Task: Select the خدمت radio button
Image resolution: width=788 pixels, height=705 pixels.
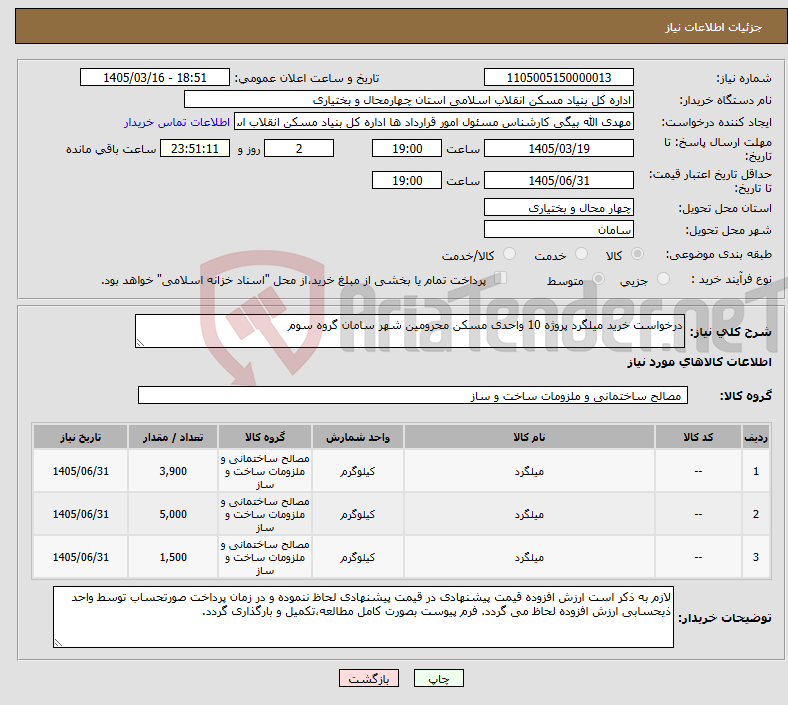Action: (x=581, y=254)
